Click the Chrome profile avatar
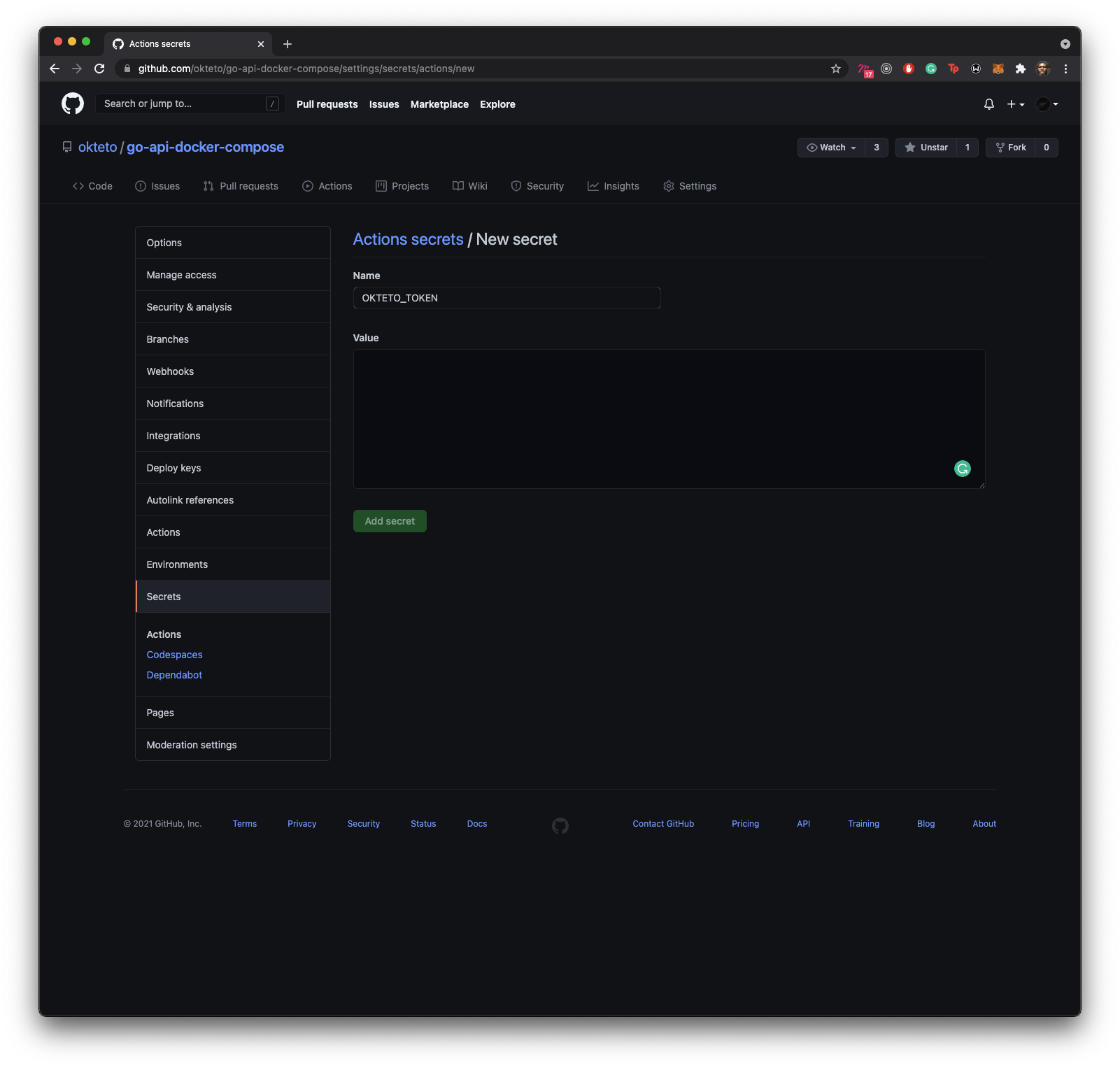Viewport: 1120px width, 1068px height. [1043, 69]
